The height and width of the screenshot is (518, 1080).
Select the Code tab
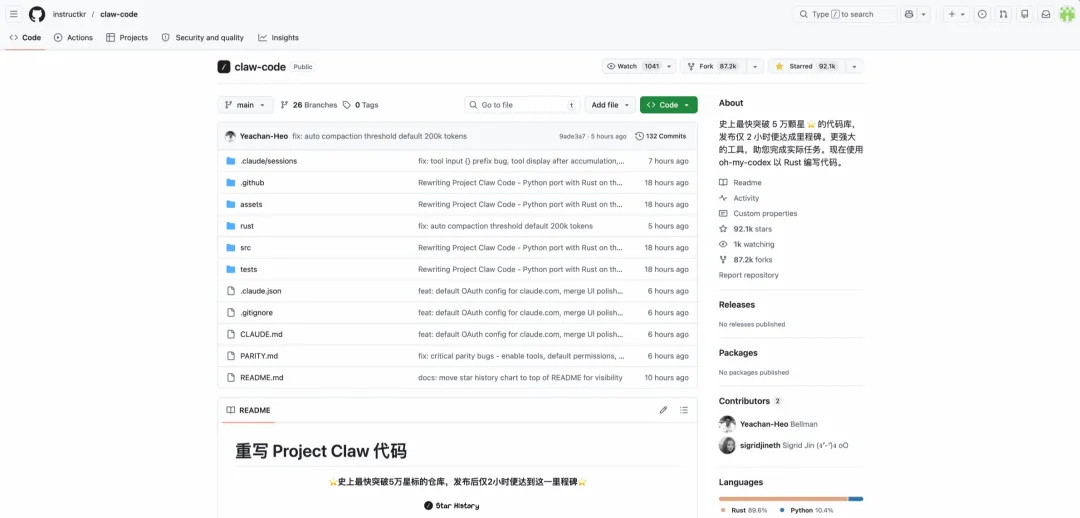pyautogui.click(x=25, y=38)
